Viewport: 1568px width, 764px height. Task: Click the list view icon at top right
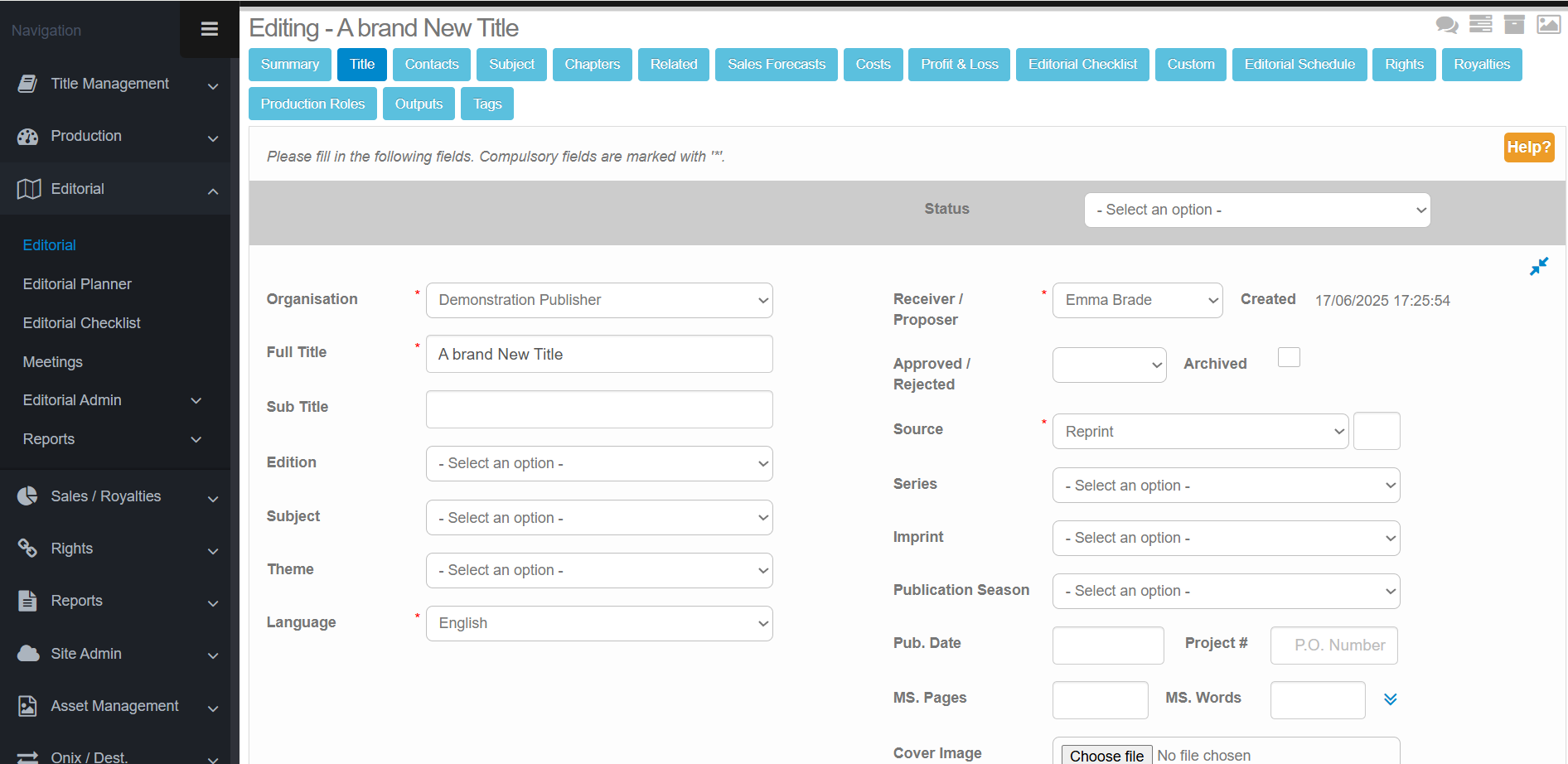click(x=1480, y=24)
